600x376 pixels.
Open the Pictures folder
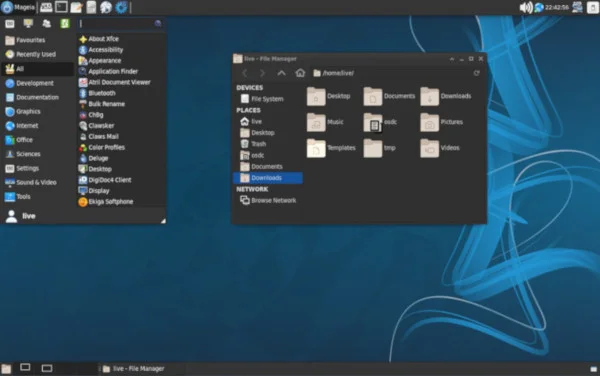click(429, 122)
